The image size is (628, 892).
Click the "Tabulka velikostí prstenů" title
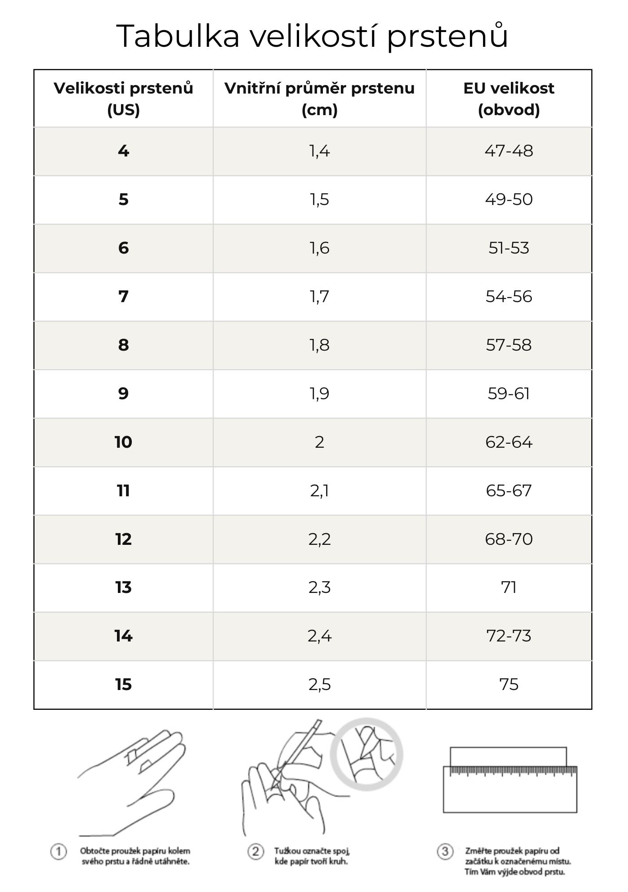click(x=313, y=36)
